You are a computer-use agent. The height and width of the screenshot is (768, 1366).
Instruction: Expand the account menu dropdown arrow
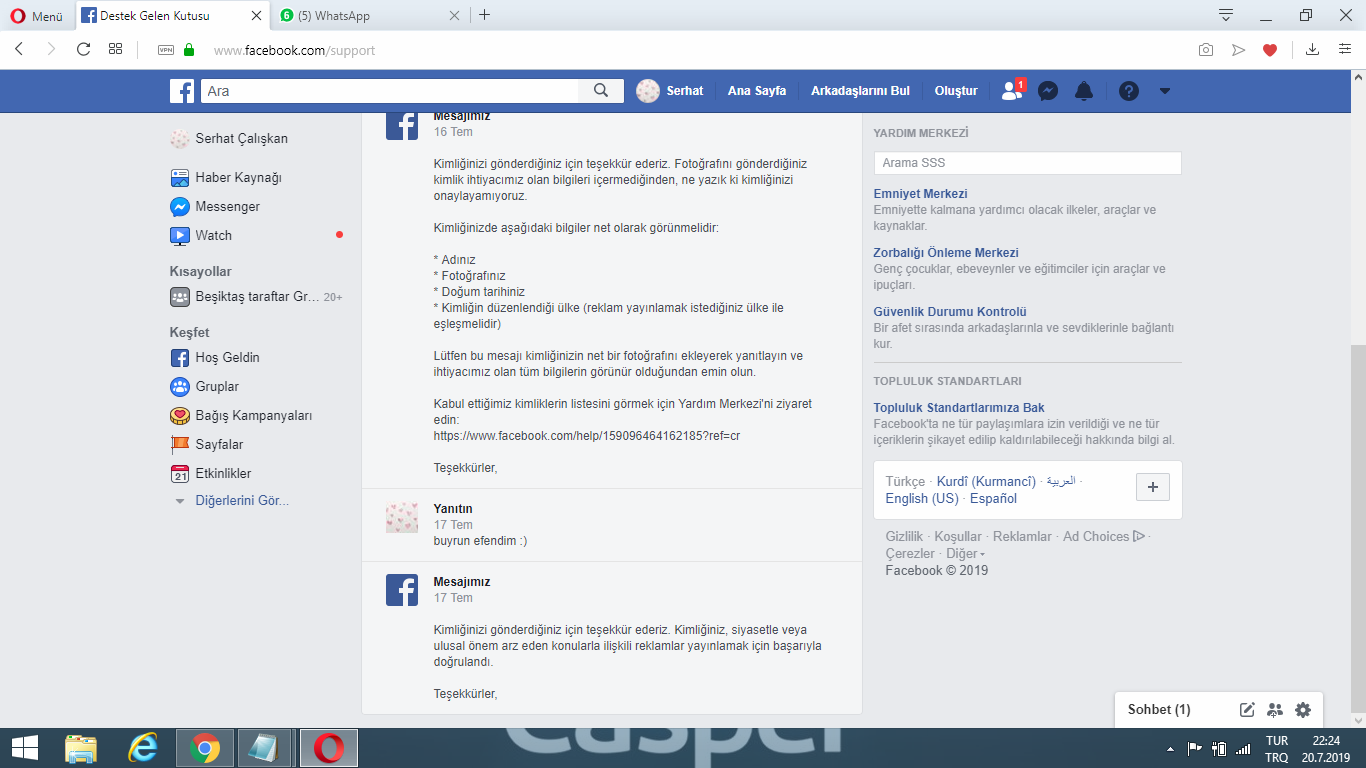[x=1164, y=91]
